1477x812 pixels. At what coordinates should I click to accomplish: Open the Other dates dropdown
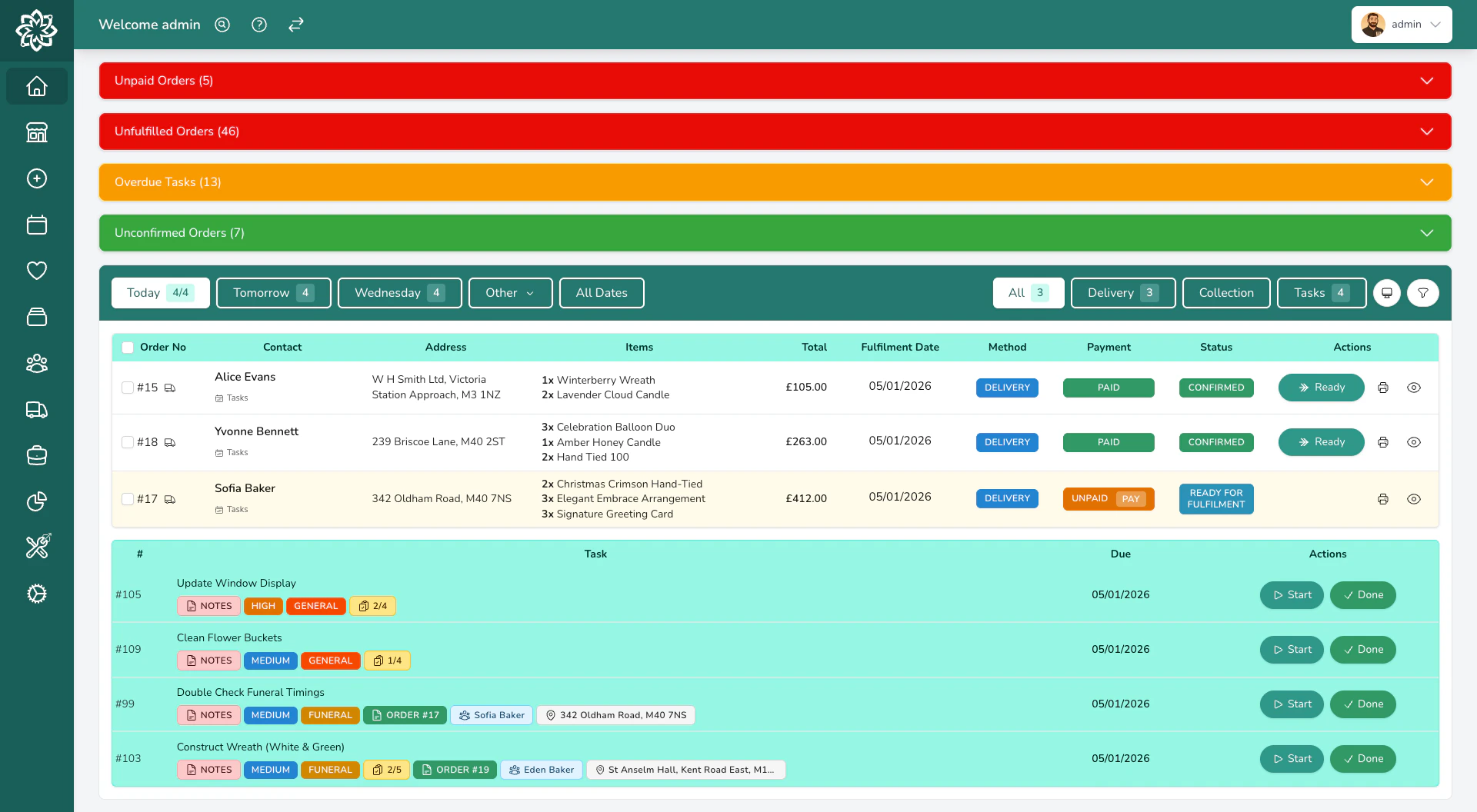coord(510,293)
